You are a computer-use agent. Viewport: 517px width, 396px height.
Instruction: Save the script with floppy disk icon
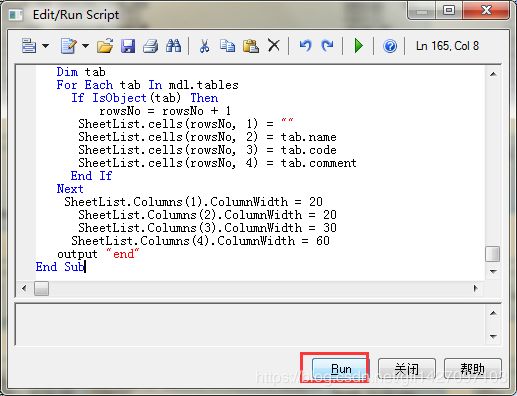(128, 46)
